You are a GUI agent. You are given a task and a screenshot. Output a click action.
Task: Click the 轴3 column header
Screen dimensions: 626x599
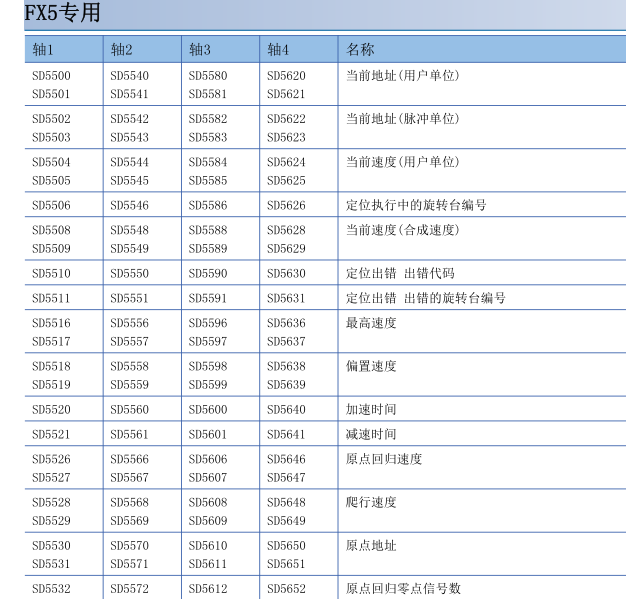tap(200, 49)
